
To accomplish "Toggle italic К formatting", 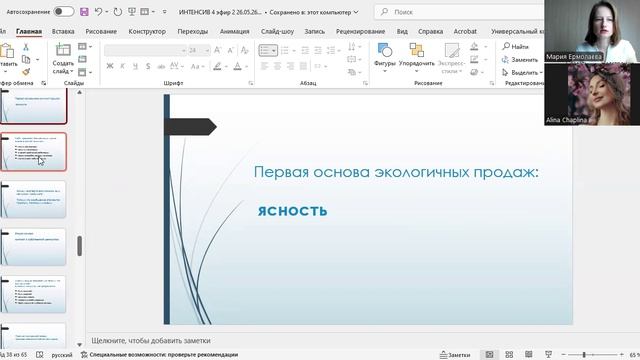I will (x=122, y=66).
